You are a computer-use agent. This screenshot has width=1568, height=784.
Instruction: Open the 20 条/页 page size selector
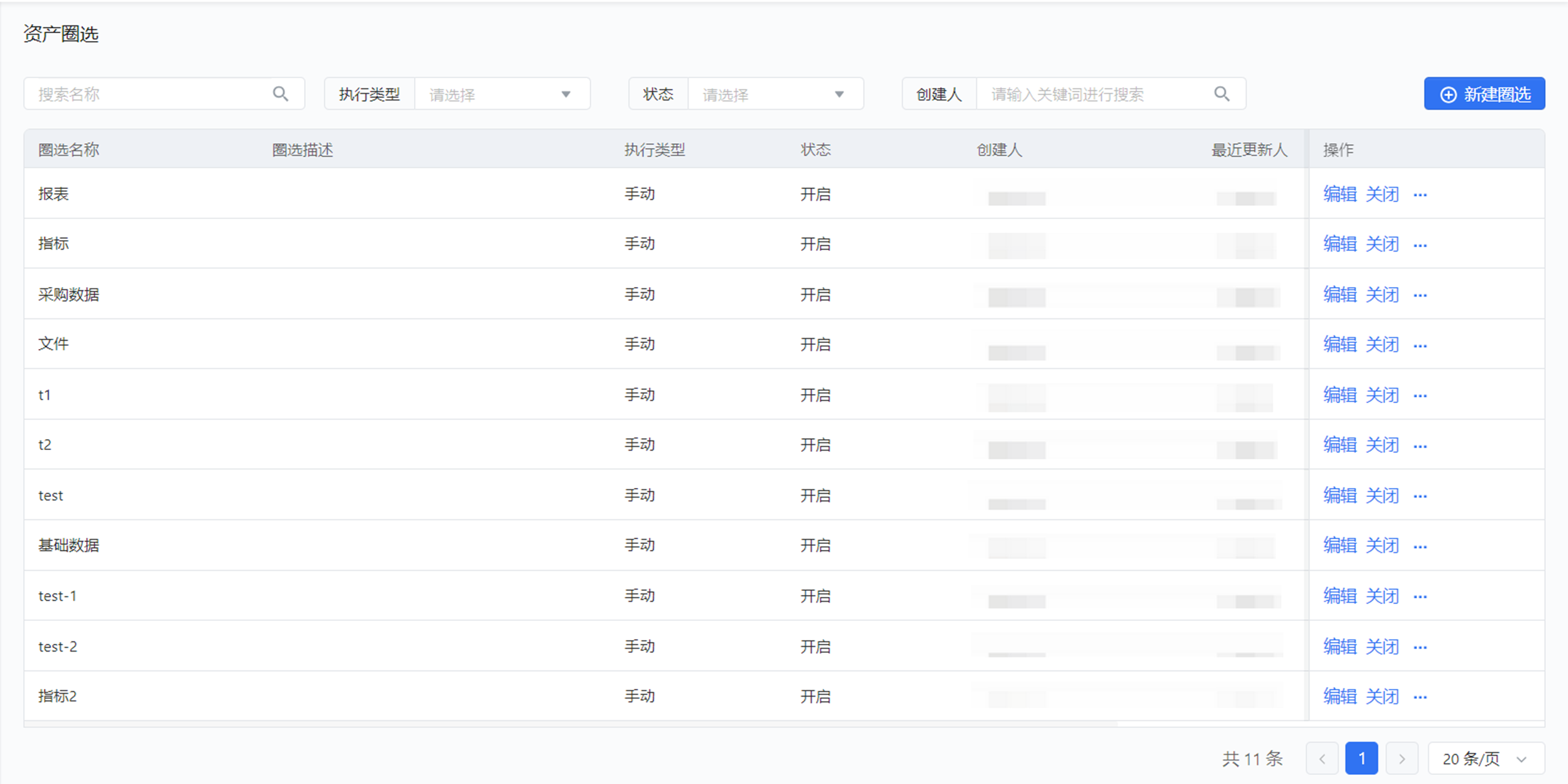(1485, 759)
